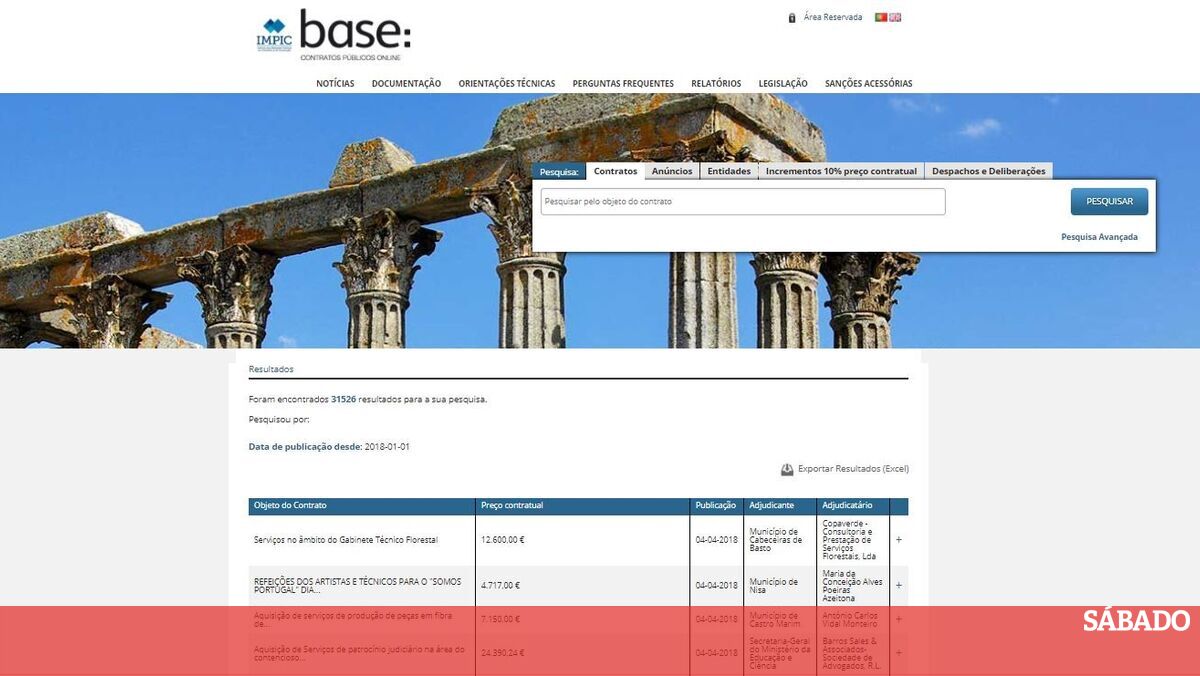
Task: Switch to the Entidades tab
Action: 729,171
